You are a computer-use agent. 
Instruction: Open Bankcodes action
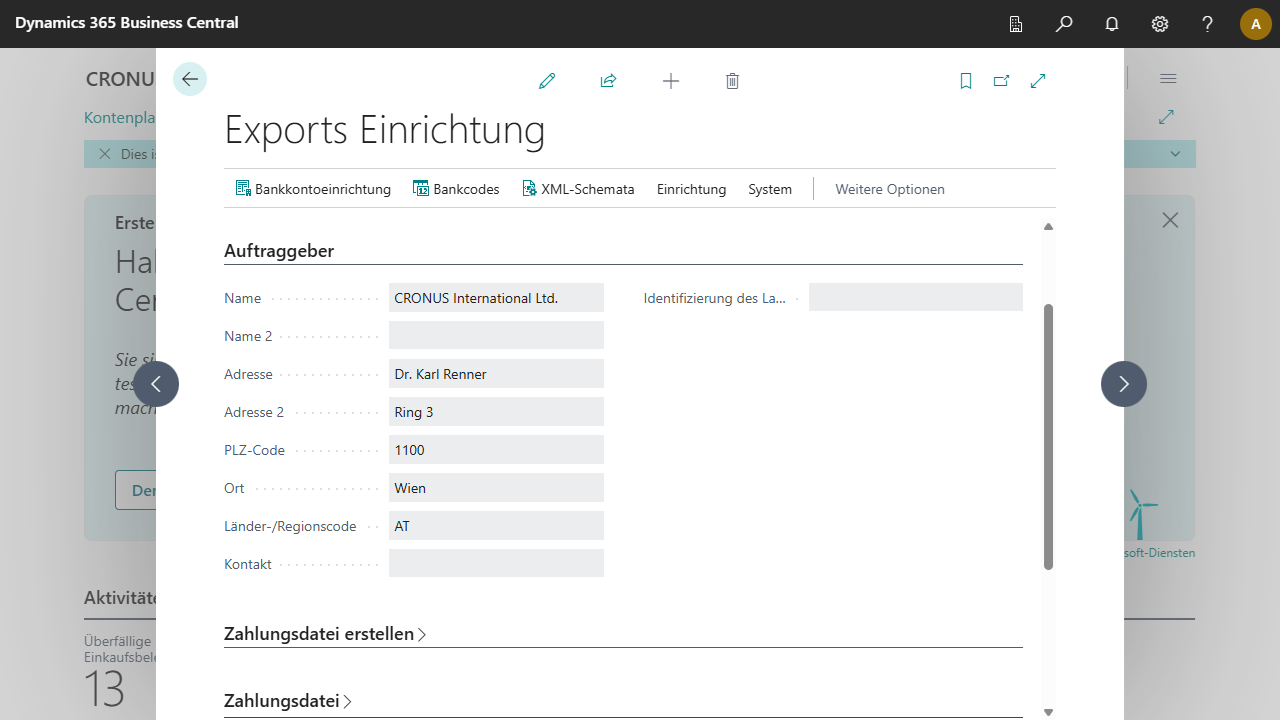tap(456, 189)
